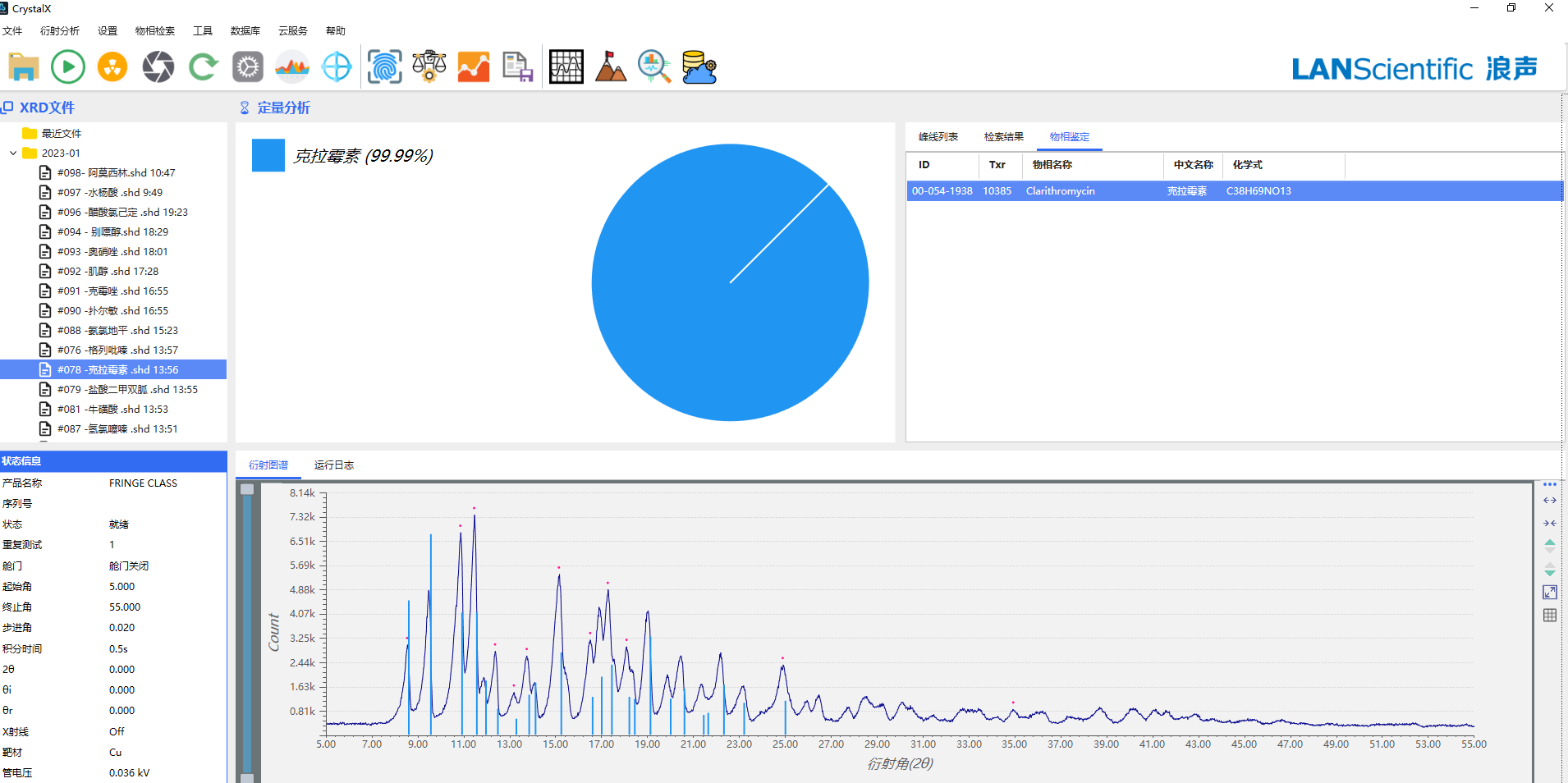Collapse the 2023-01 folder tree

(x=13, y=153)
